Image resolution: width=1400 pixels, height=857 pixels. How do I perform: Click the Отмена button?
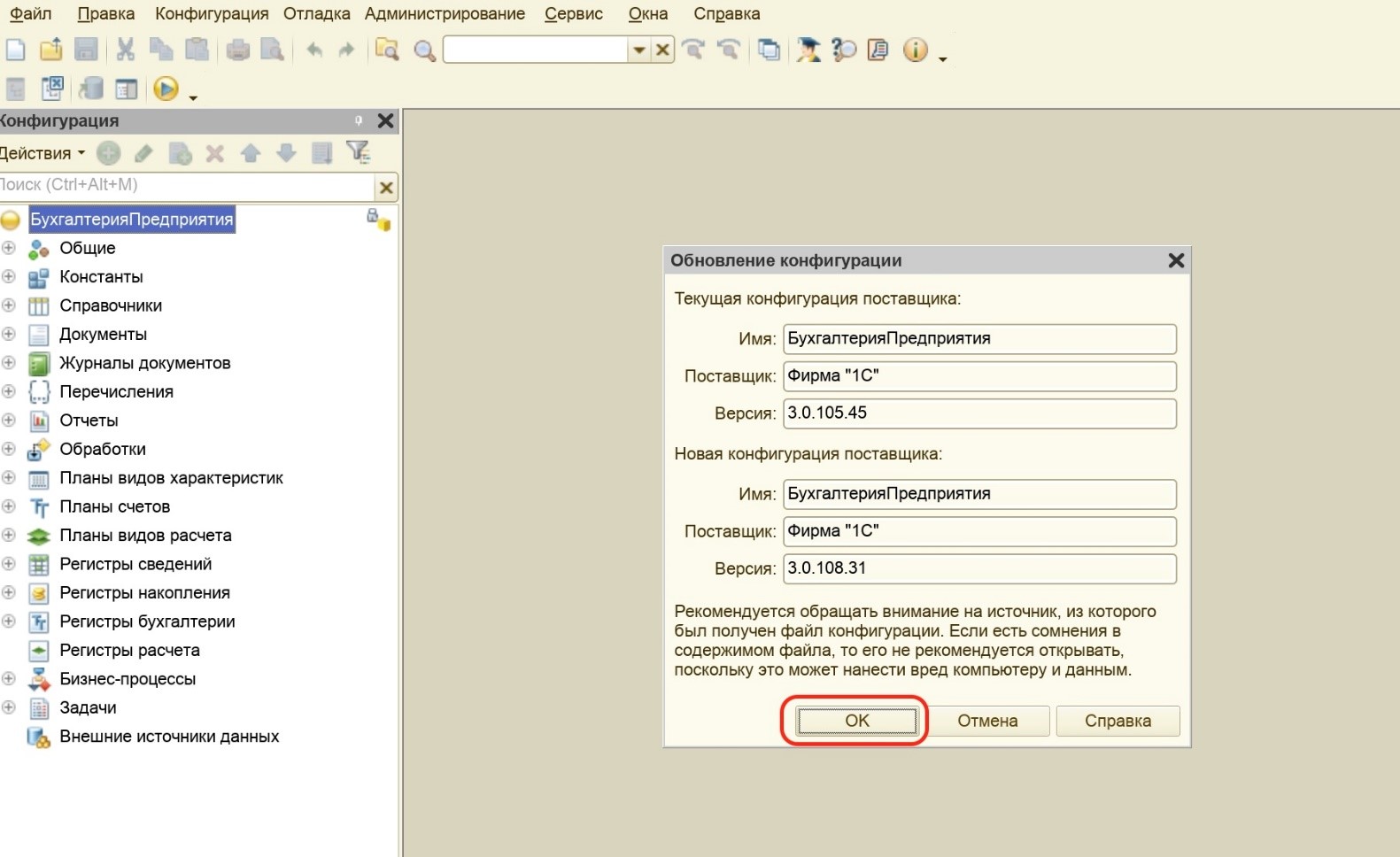tap(987, 721)
